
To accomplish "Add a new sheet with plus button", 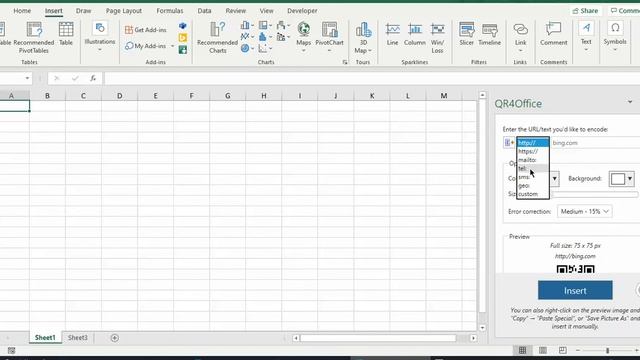I will pyautogui.click(x=115, y=338).
